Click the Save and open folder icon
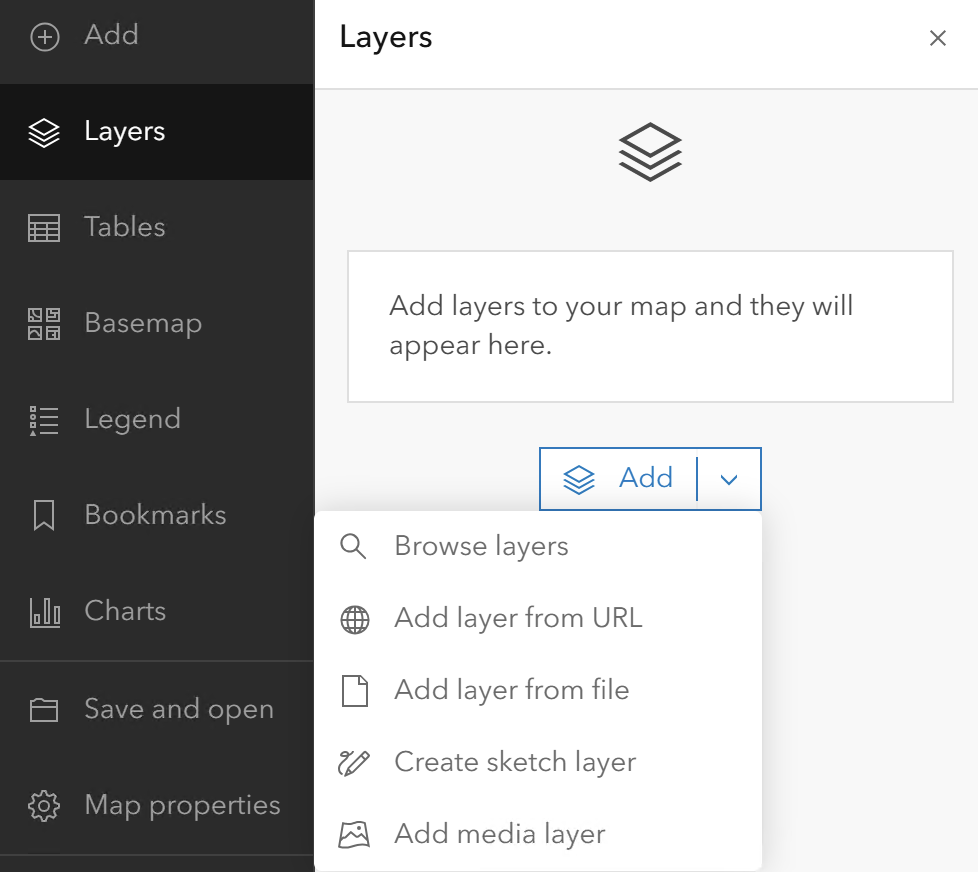 click(x=45, y=710)
